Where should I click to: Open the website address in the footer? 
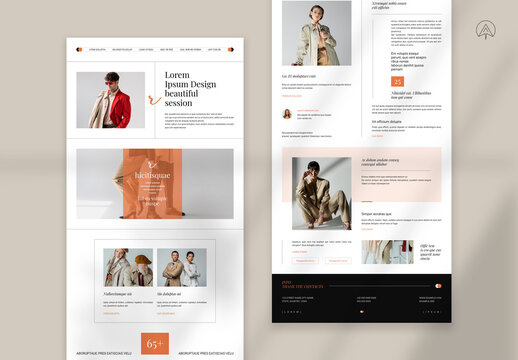pos(430,298)
